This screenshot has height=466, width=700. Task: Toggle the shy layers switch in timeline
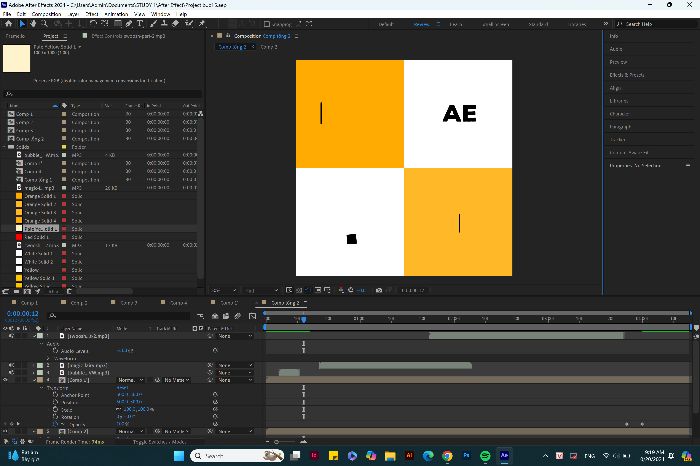[215, 316]
